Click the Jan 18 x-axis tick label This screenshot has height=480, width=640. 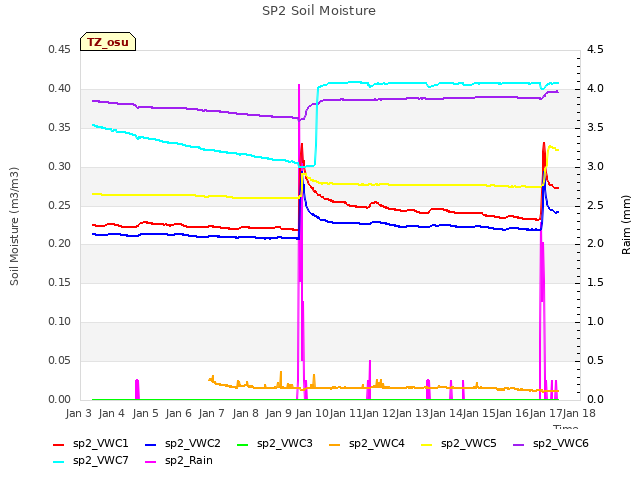tap(579, 413)
